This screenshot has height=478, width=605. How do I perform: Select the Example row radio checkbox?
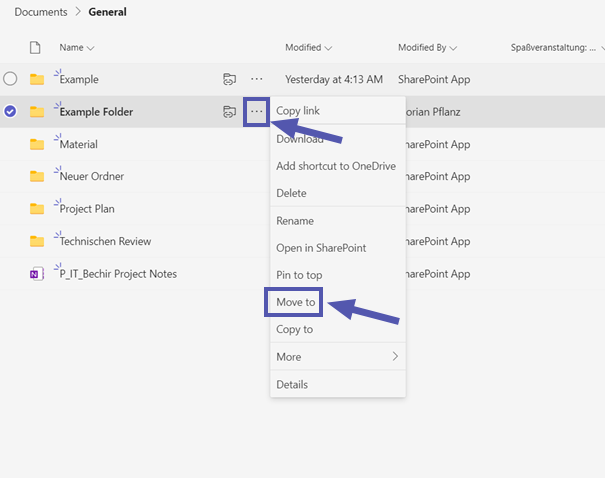click(10, 79)
